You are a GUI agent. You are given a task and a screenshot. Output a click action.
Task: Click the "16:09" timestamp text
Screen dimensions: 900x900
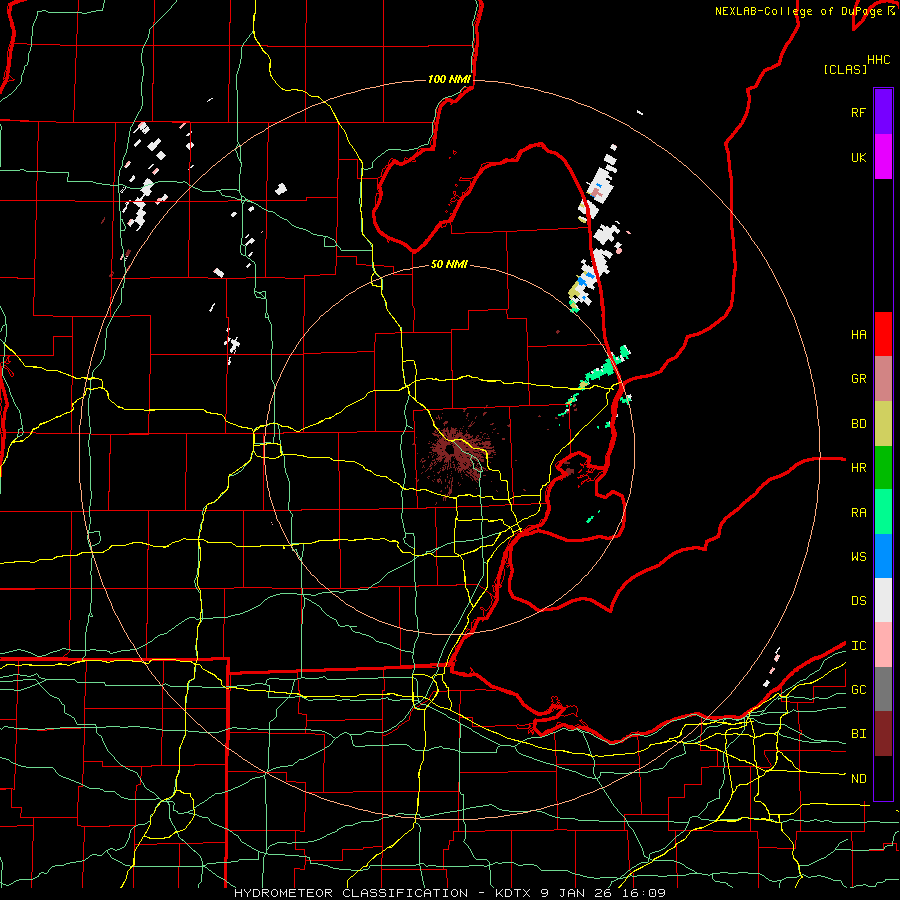pyautogui.click(x=646, y=893)
